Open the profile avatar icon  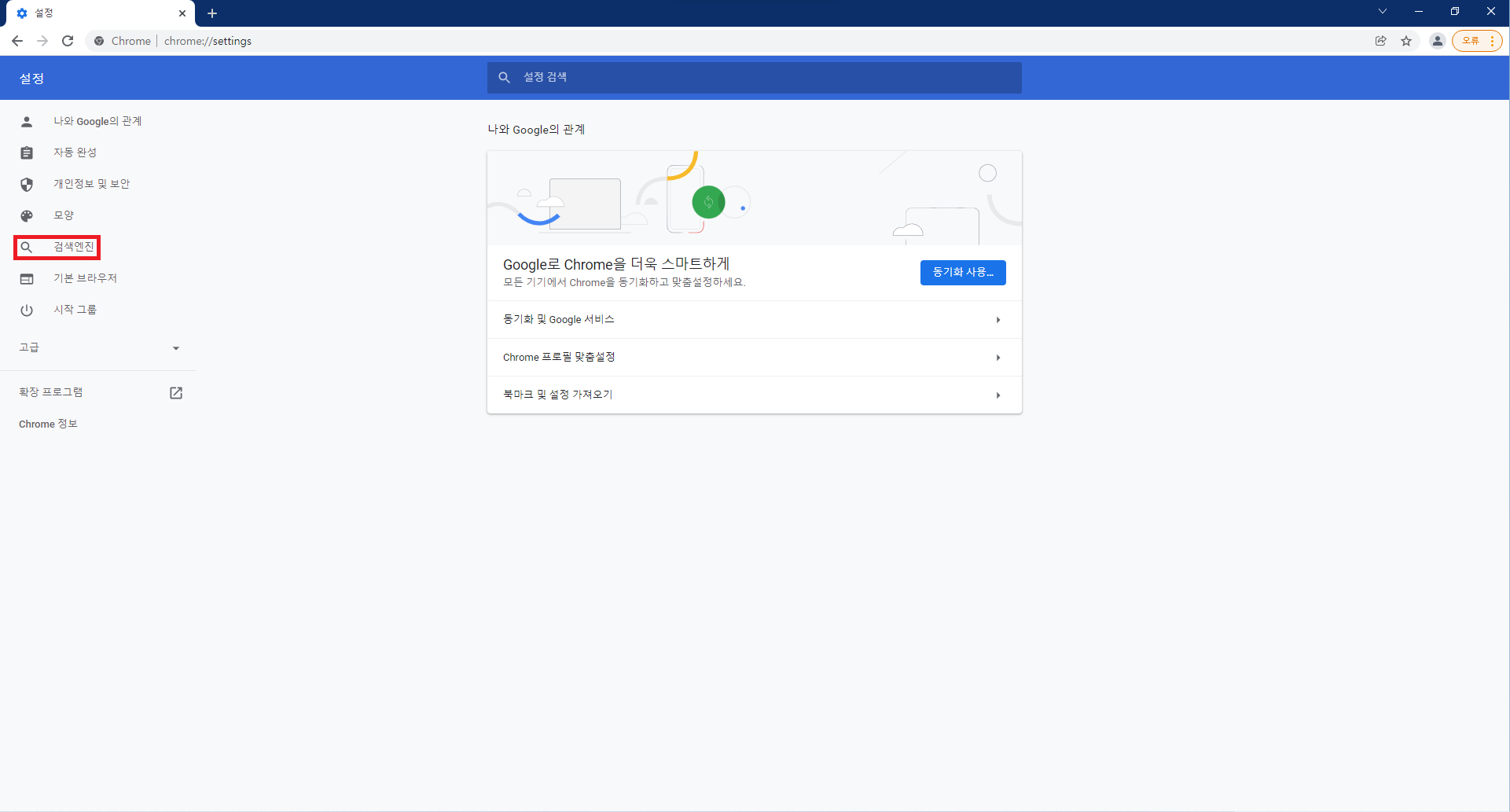tap(1438, 41)
